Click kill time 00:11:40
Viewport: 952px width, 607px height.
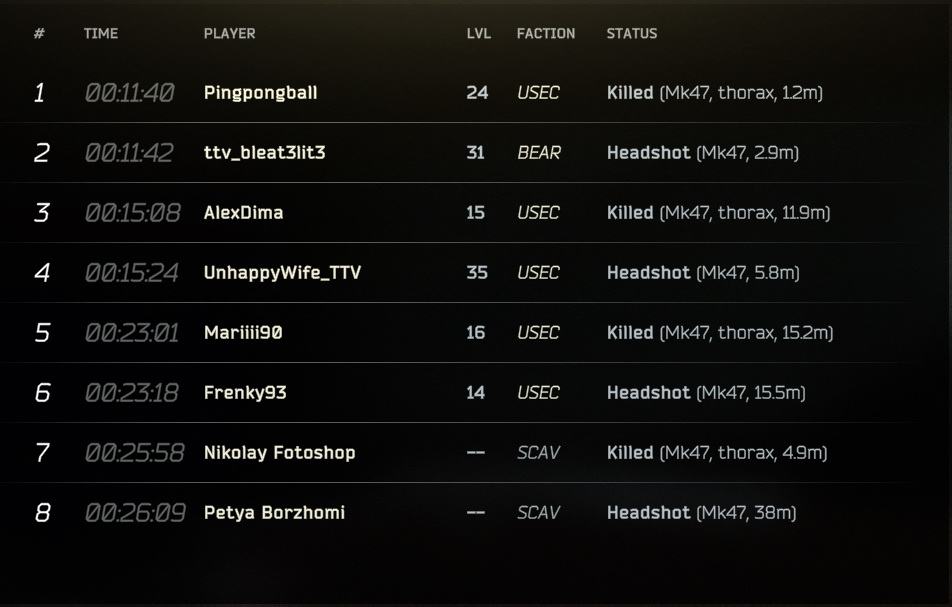pos(130,93)
